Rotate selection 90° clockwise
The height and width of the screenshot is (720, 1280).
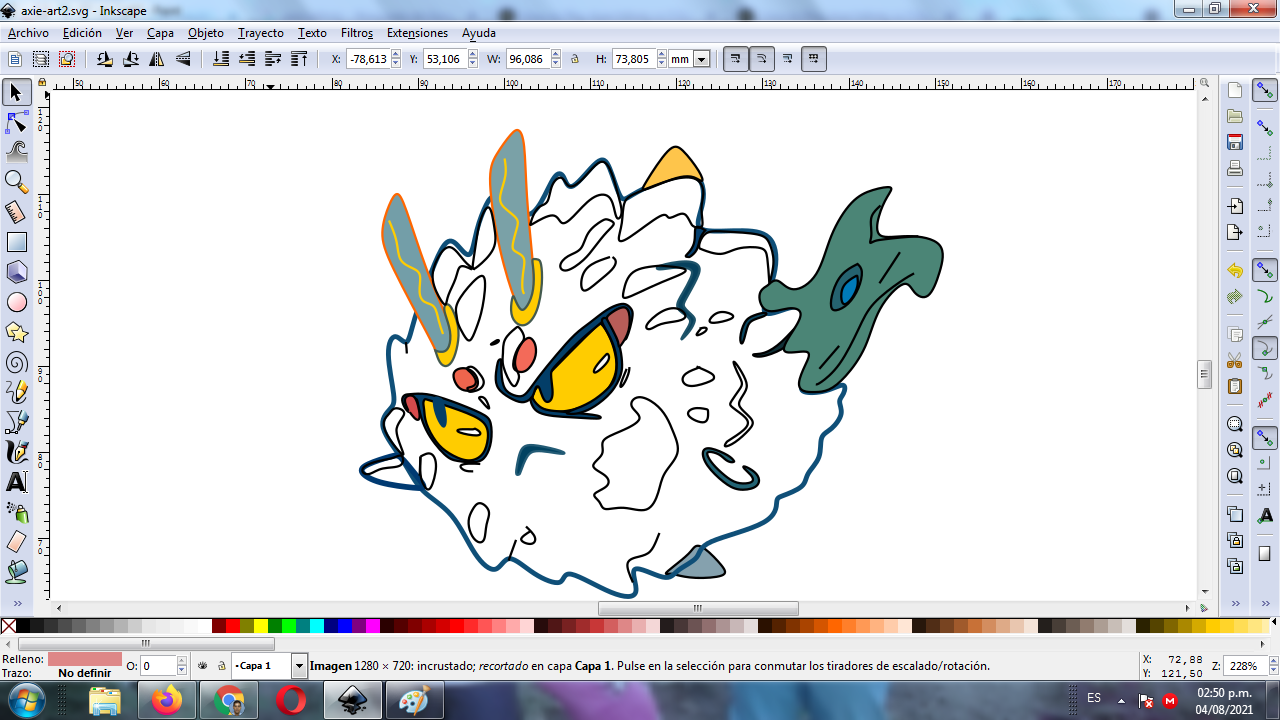pyautogui.click(x=131, y=59)
